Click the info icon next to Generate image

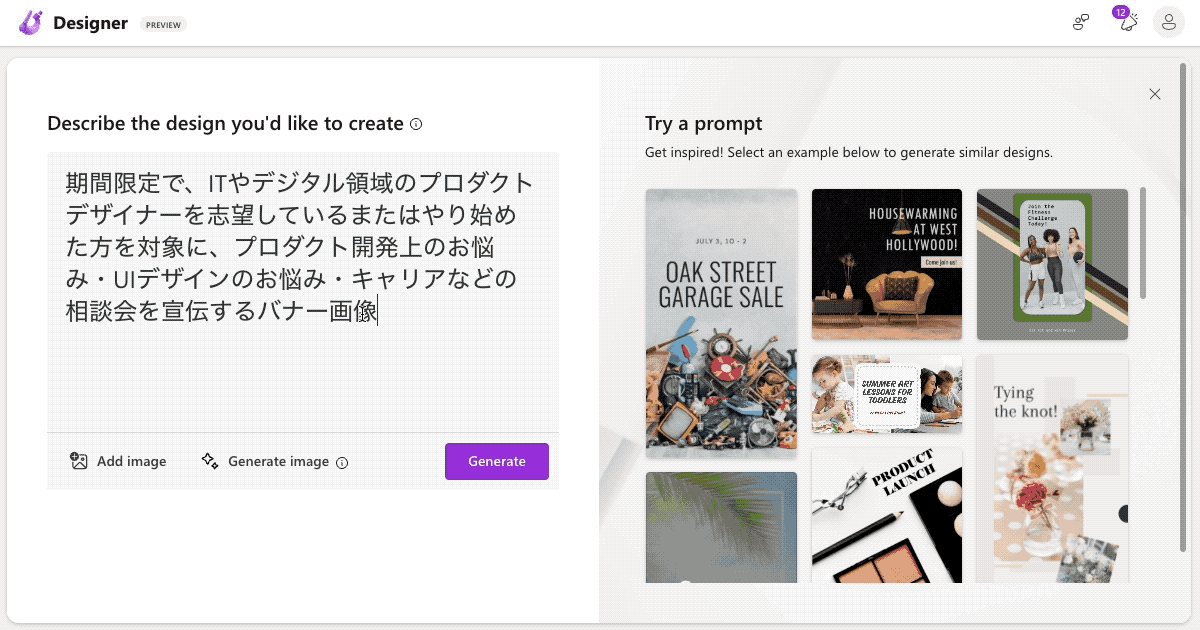pos(343,462)
